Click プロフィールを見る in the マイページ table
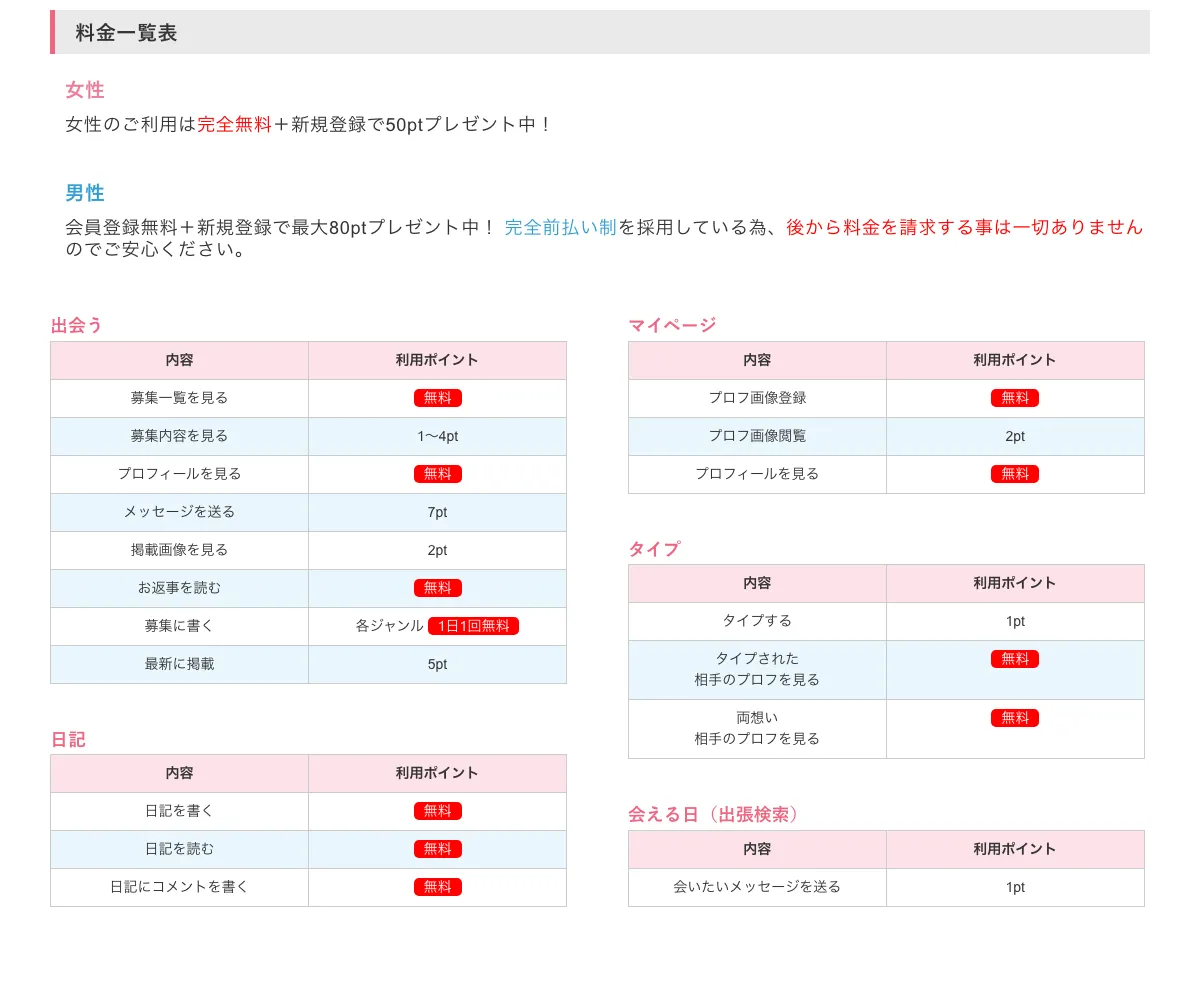This screenshot has height=1000, width=1200. point(757,474)
